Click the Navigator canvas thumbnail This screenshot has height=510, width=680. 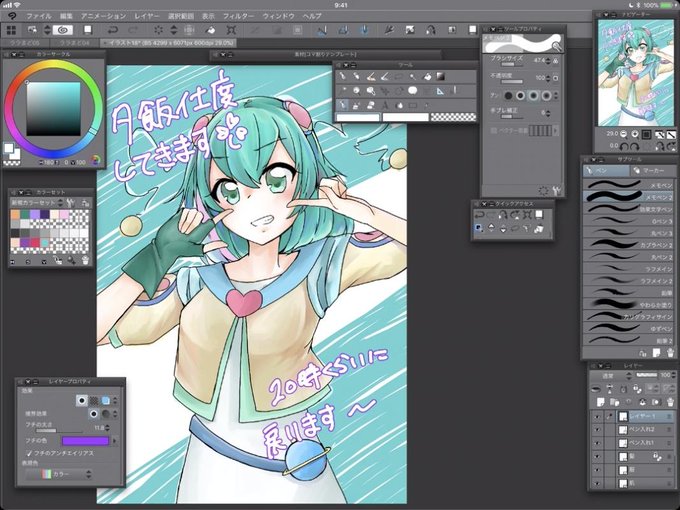pos(635,73)
